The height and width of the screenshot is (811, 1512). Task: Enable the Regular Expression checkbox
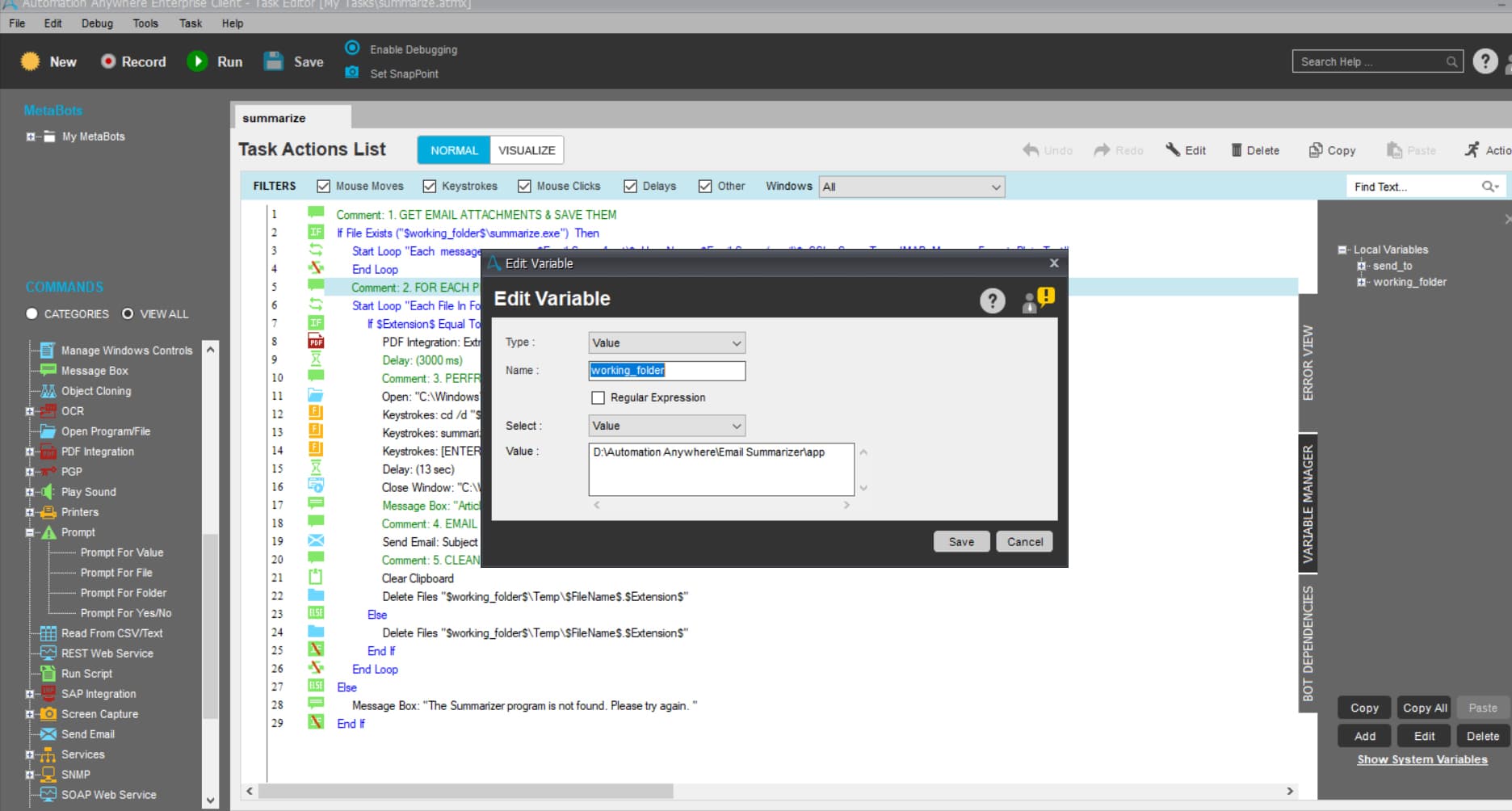(598, 397)
